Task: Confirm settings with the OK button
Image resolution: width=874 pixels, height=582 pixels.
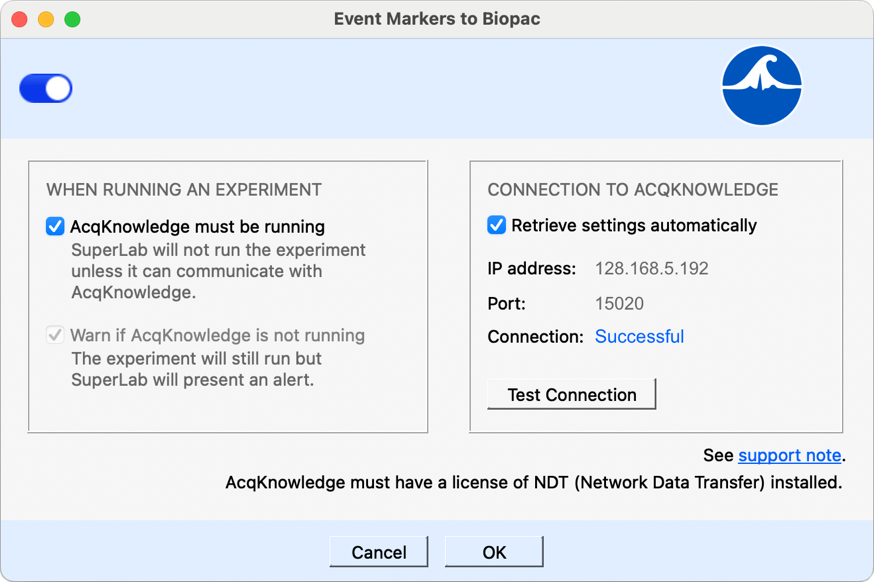Action: 494,551
